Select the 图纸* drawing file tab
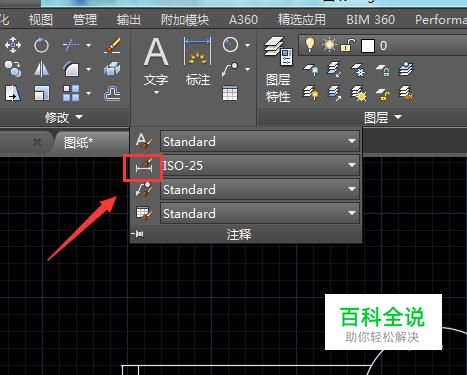The image size is (467, 375). (x=78, y=143)
